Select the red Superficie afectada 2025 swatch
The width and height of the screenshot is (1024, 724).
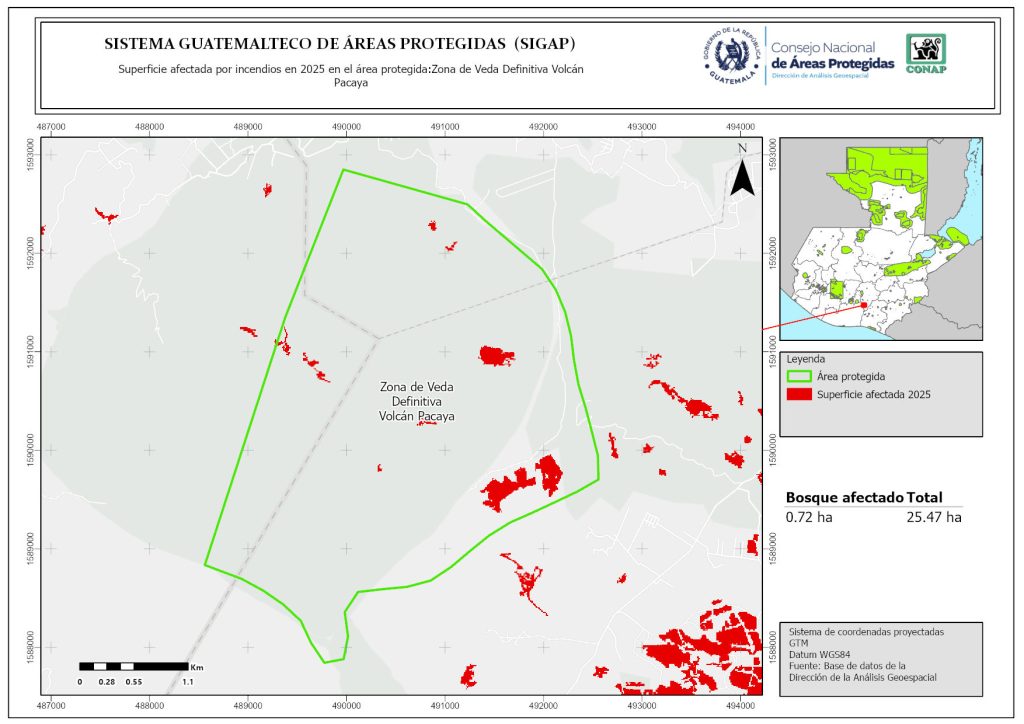coord(799,395)
